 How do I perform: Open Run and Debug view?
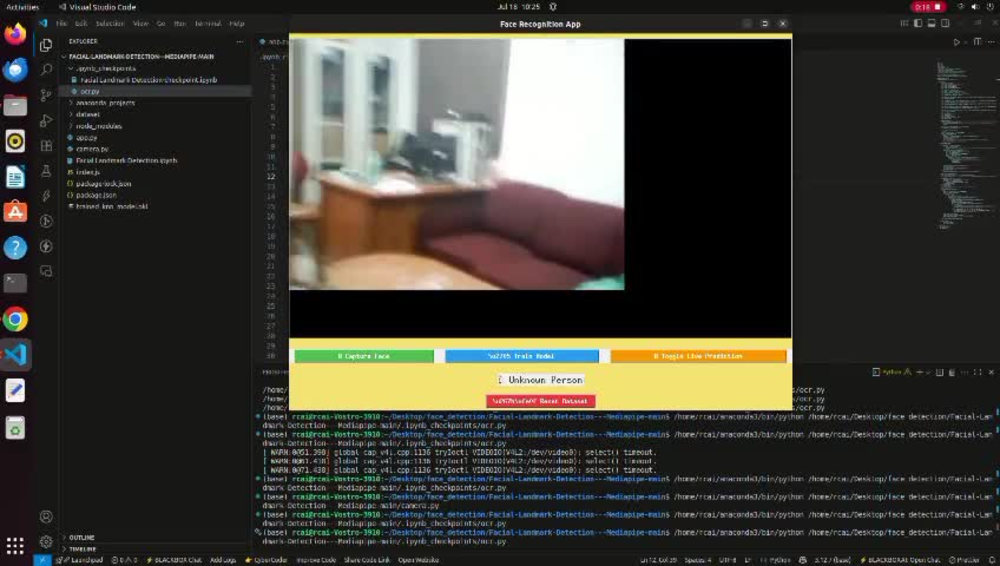point(46,120)
